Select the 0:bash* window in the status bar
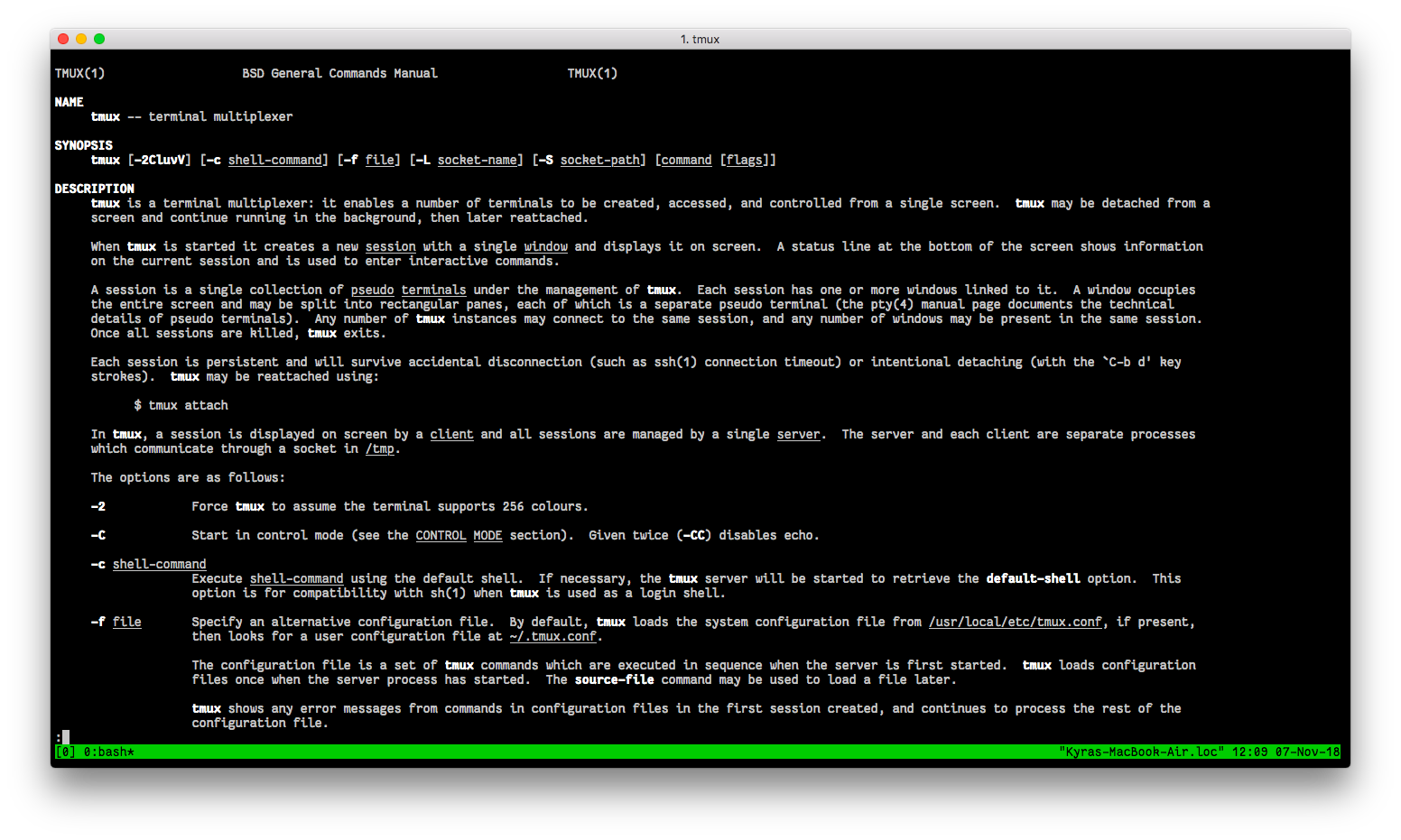The width and height of the screenshot is (1401, 840). pos(107,750)
